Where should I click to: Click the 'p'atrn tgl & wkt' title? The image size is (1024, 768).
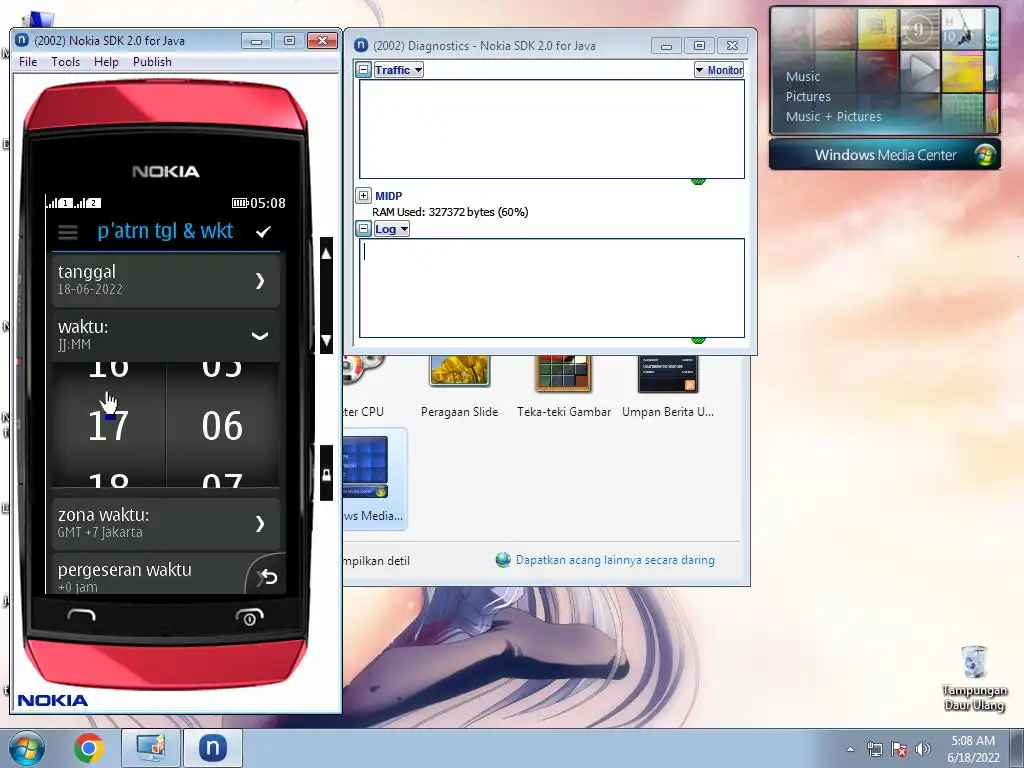[165, 231]
